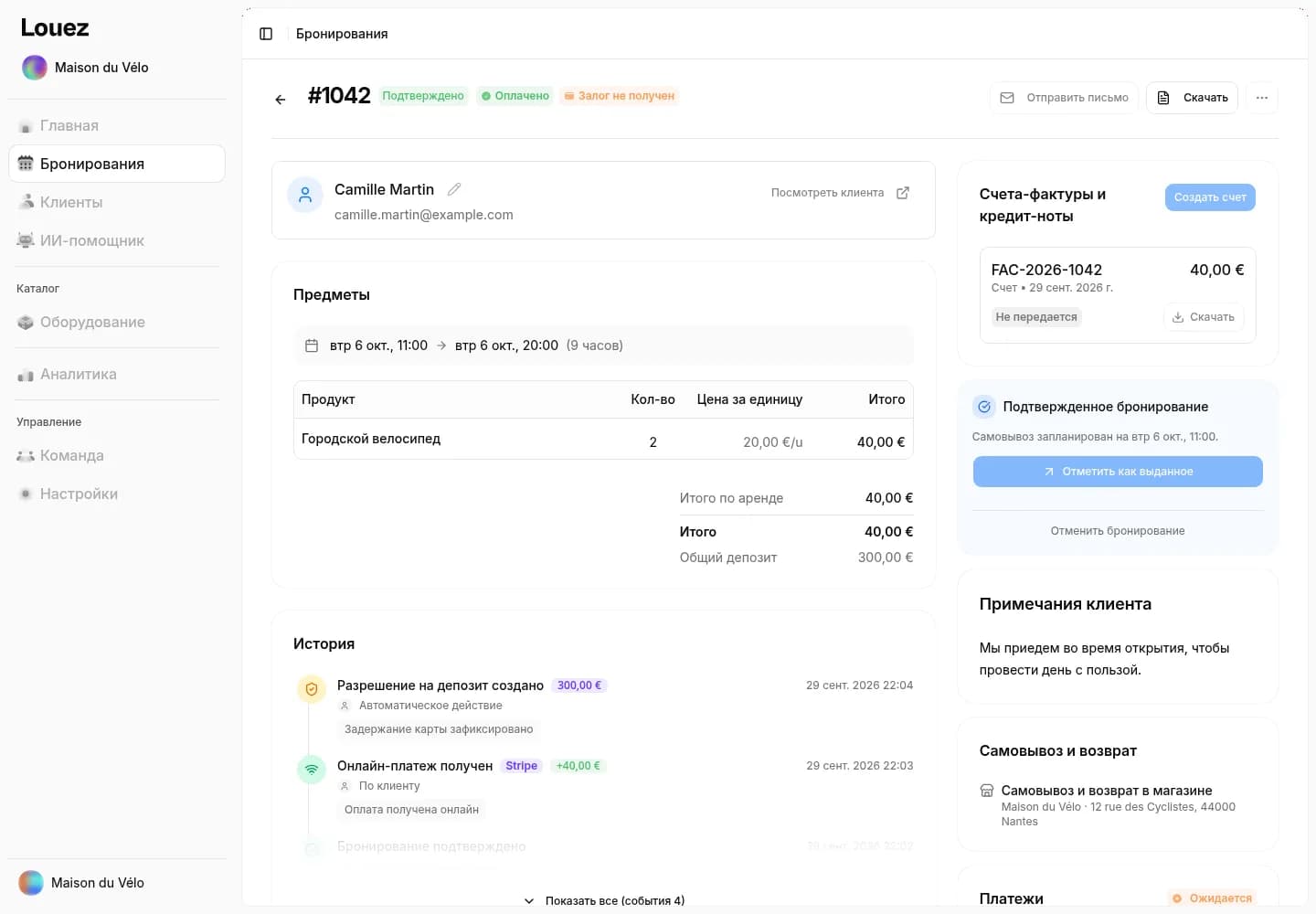
Task: Click the online payment received icon
Action: click(x=312, y=770)
